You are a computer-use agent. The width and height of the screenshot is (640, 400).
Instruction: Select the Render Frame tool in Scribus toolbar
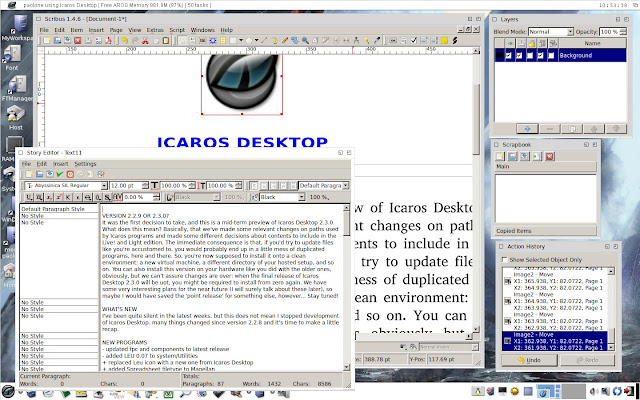(213, 40)
